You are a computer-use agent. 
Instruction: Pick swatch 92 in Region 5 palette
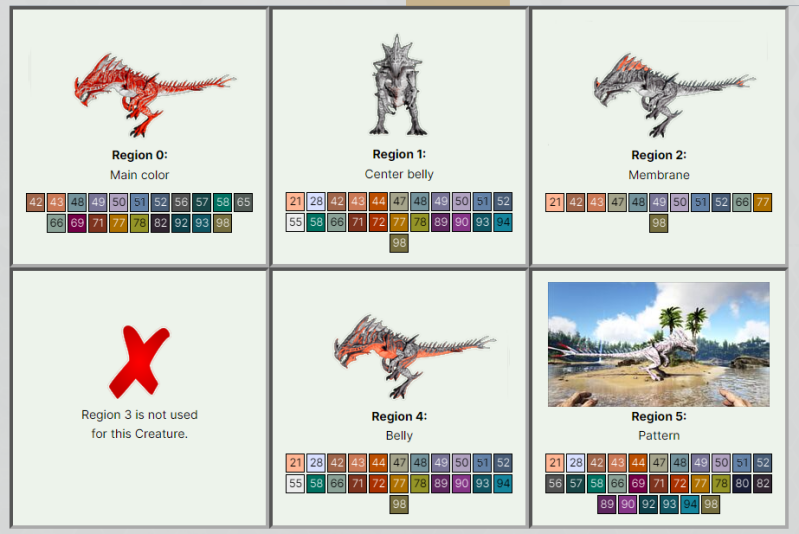pyautogui.click(x=648, y=505)
